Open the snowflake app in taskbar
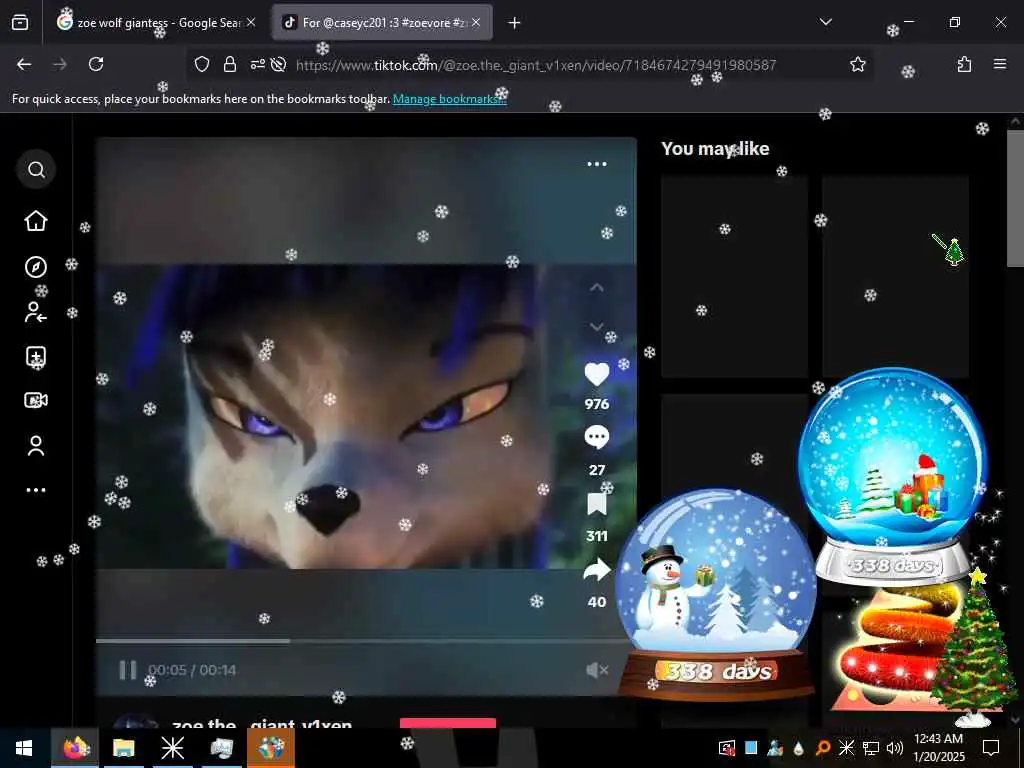Screen dimensions: 1024x768 (172, 748)
